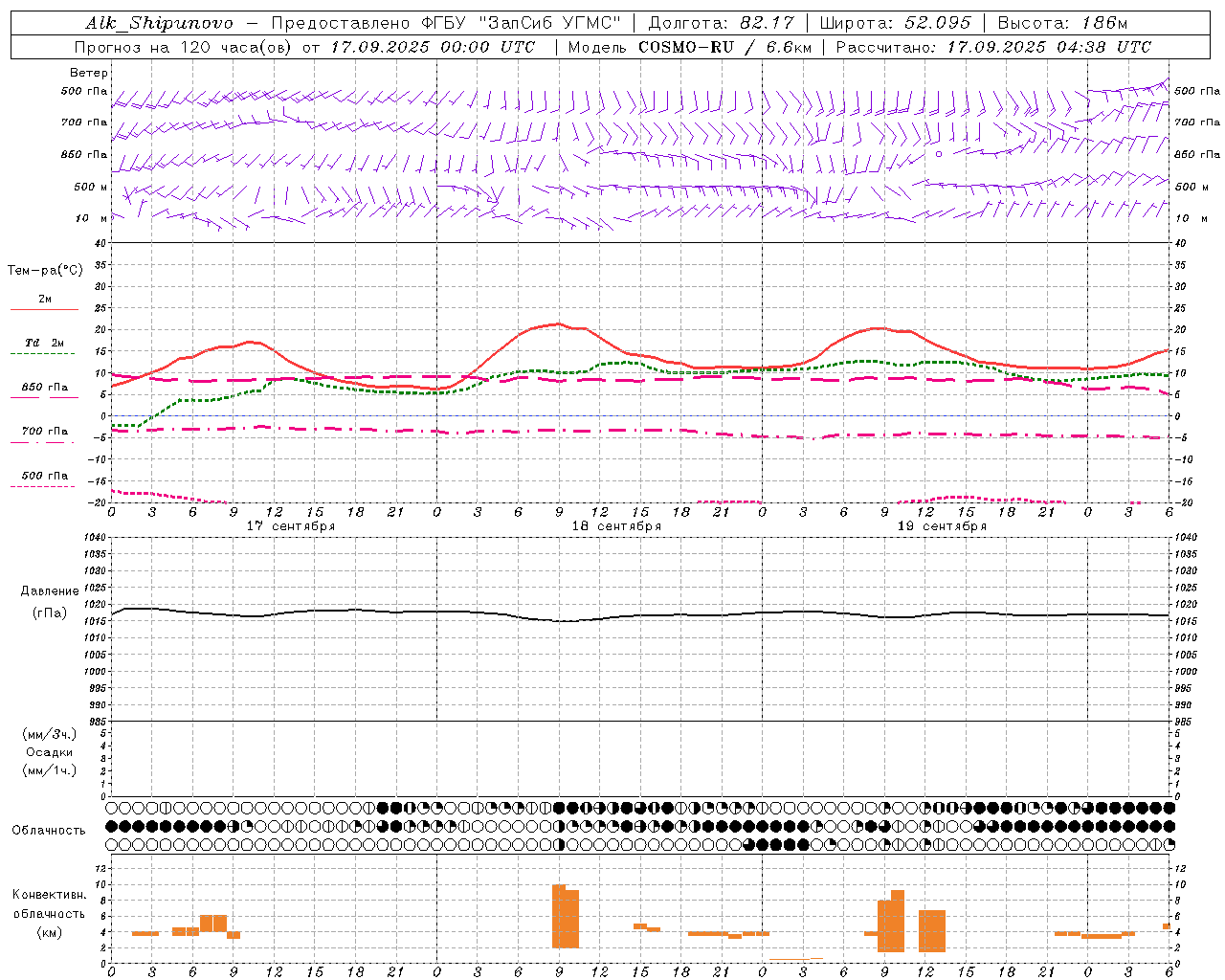1225x980 pixels.
Task: Click the left 1040 pressure axis value
Action: coord(95,537)
